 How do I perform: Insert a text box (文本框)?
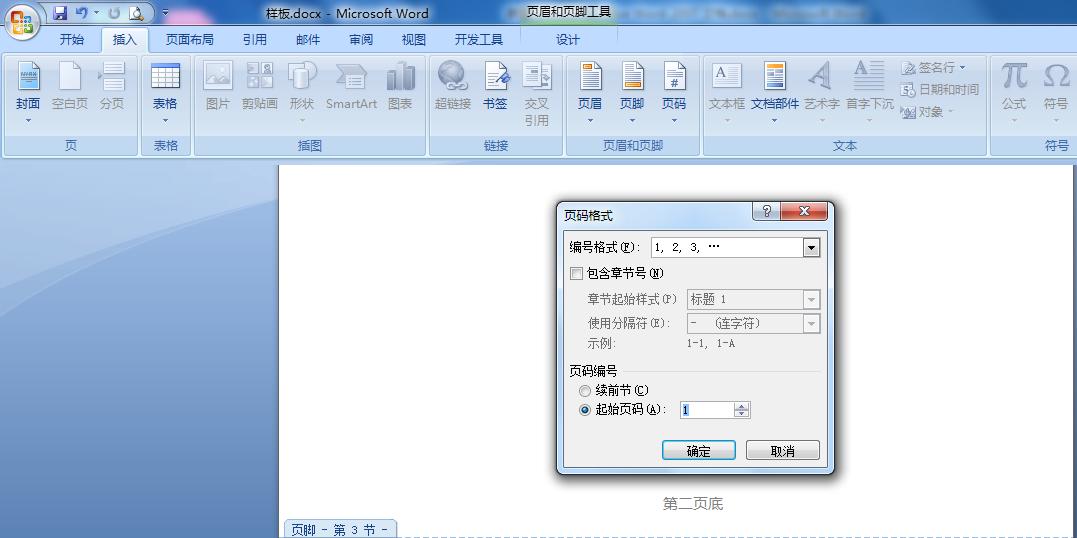click(727, 93)
